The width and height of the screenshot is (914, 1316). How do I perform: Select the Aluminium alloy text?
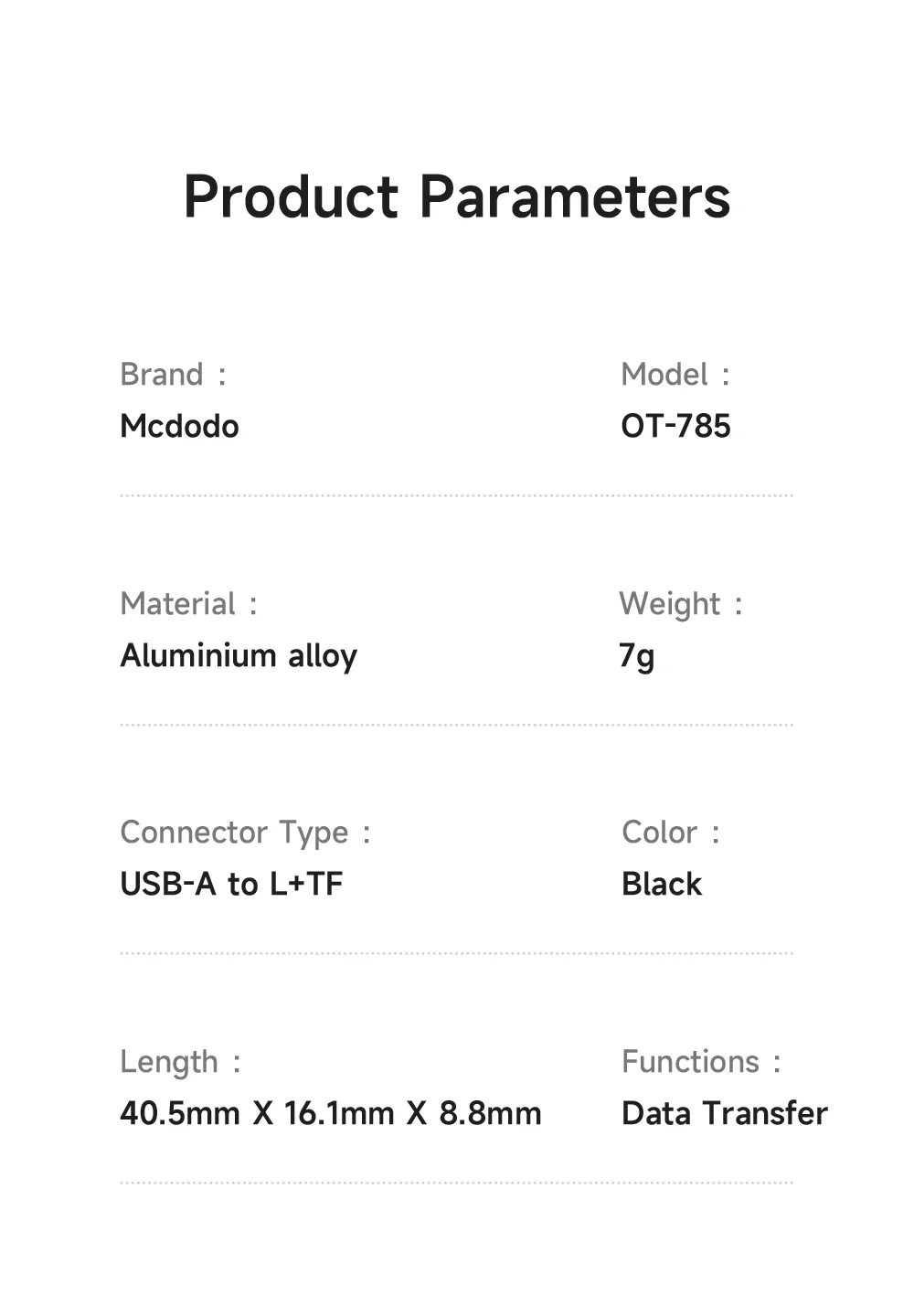click(239, 656)
